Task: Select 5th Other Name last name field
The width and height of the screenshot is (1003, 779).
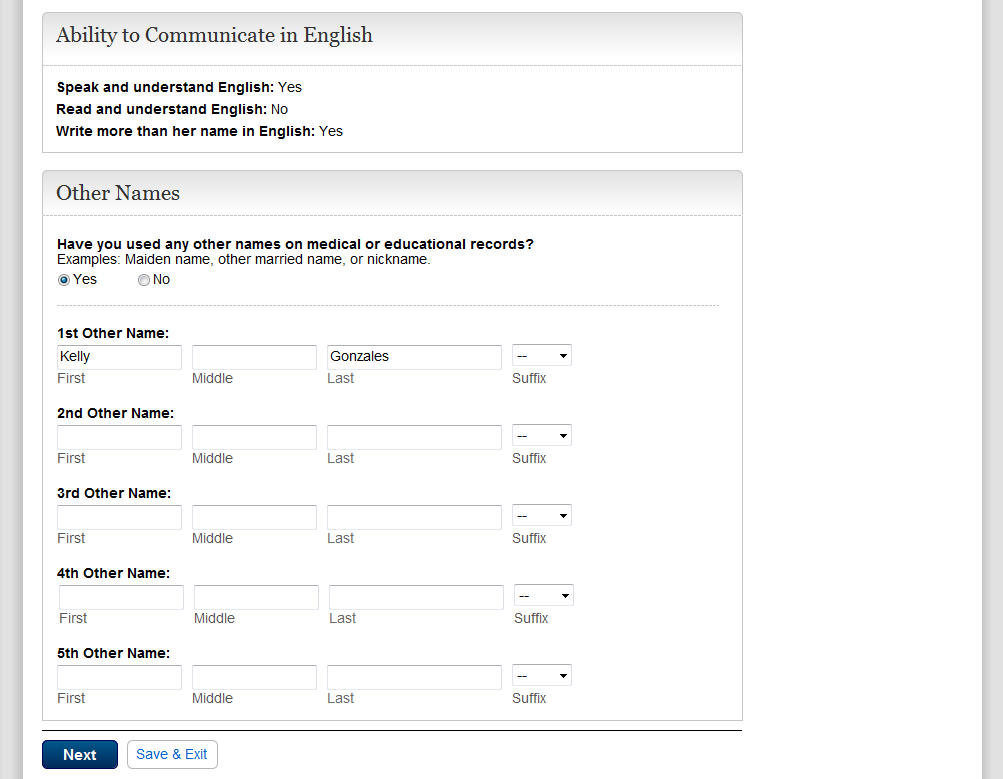Action: point(414,677)
